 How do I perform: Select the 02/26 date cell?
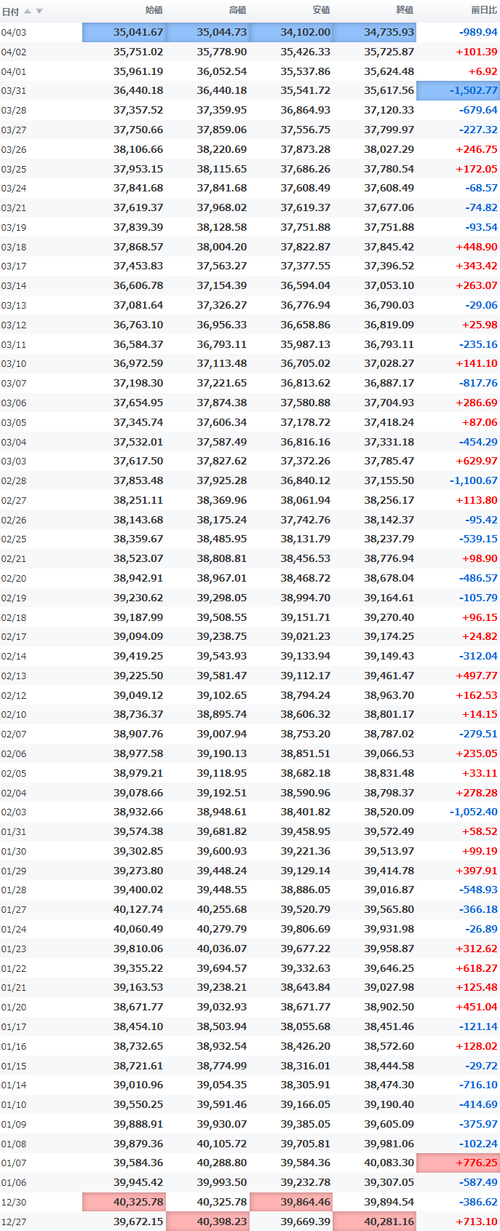tap(14, 520)
